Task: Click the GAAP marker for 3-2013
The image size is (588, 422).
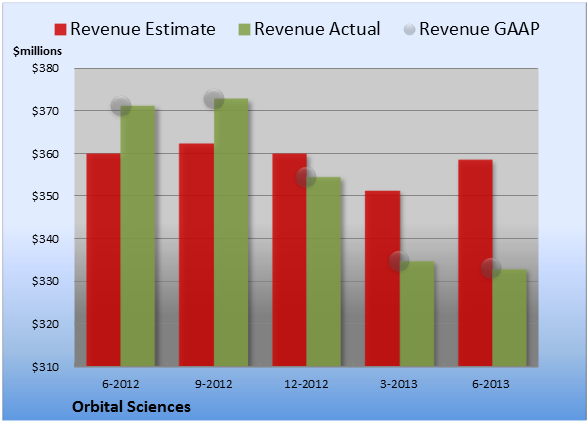Action: (399, 261)
